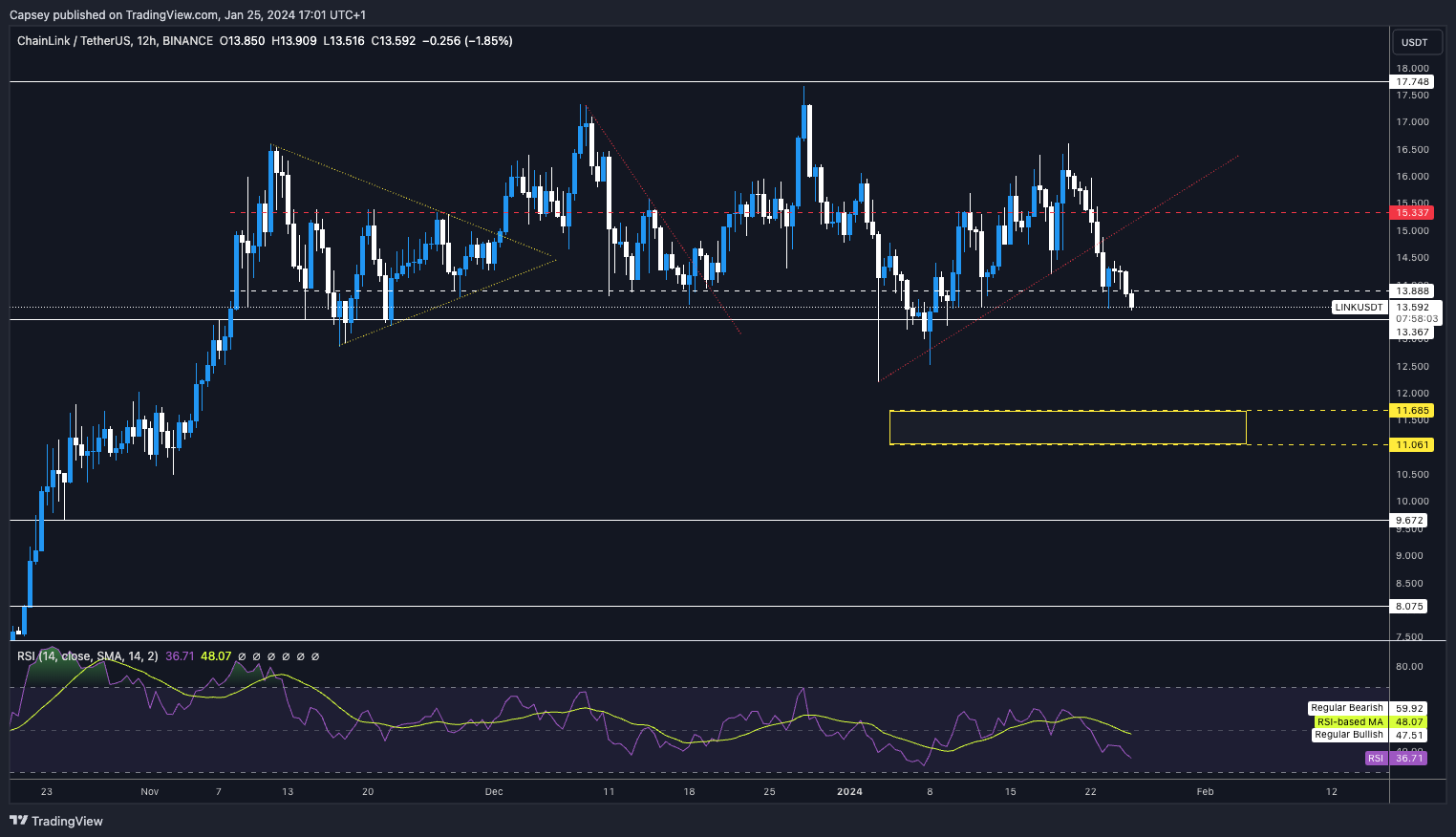The height and width of the screenshot is (837, 1456).
Task: Click the 13.888 dashed line price tag
Action: (x=1412, y=290)
